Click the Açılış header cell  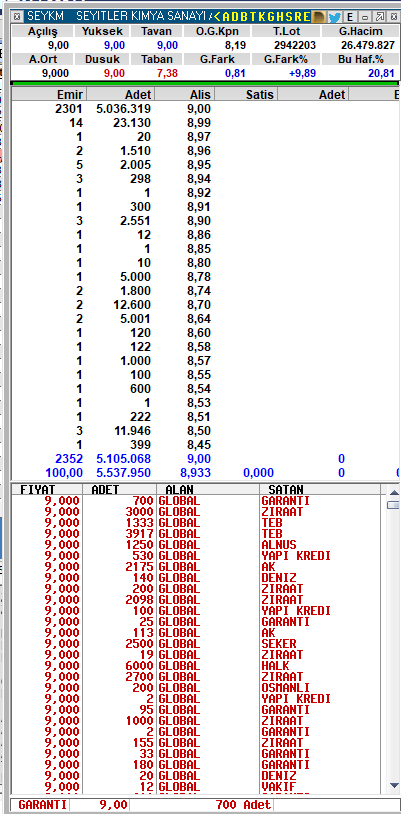point(44,31)
